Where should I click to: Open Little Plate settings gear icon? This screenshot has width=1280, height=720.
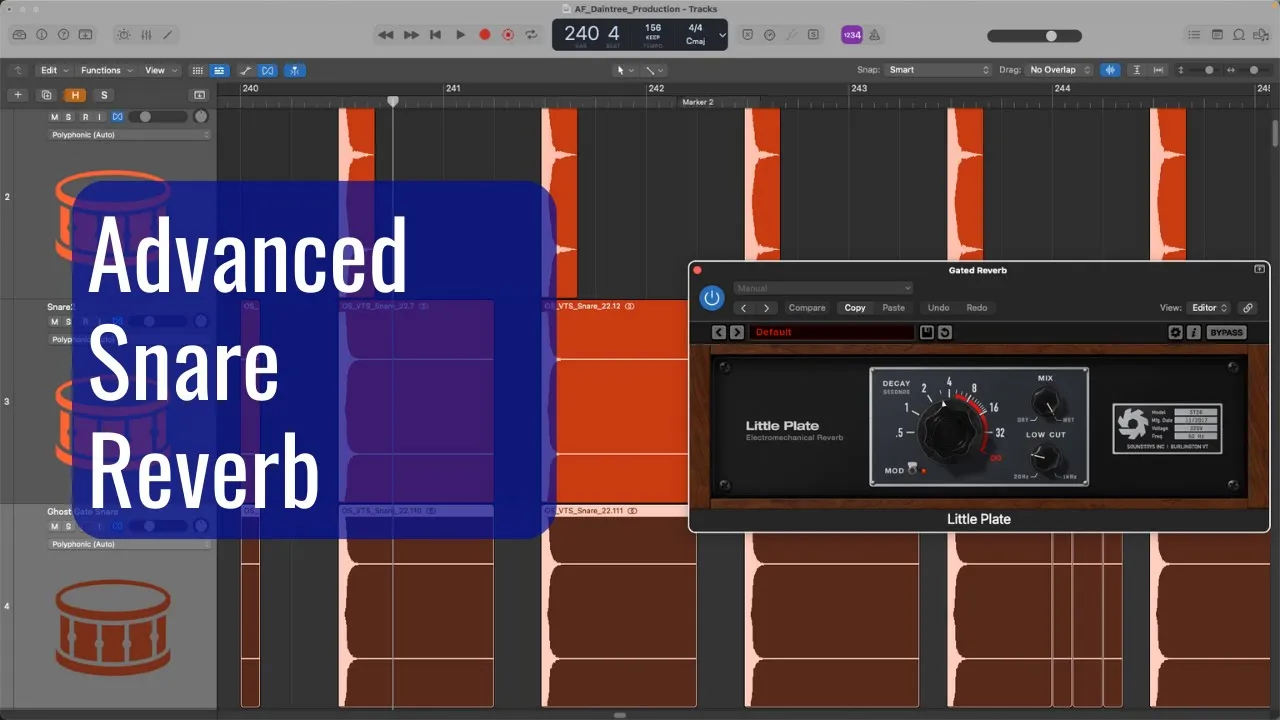(x=1176, y=332)
